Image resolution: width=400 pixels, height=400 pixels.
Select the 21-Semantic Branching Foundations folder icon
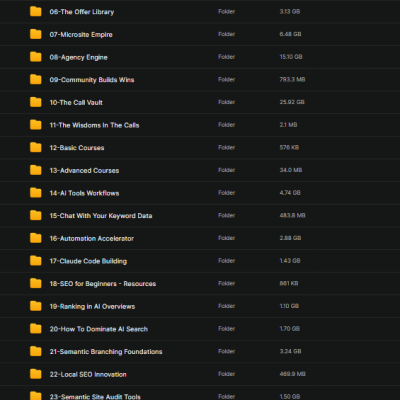(36, 352)
